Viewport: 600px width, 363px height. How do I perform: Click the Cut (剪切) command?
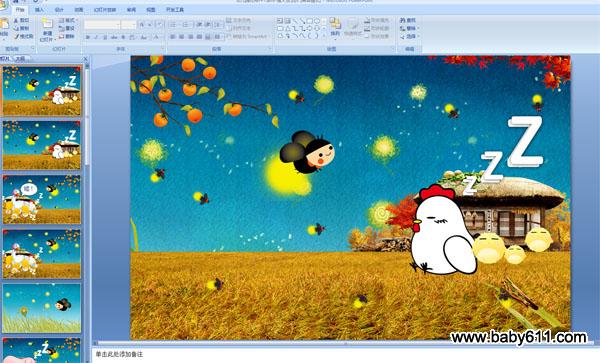pyautogui.click(x=21, y=20)
